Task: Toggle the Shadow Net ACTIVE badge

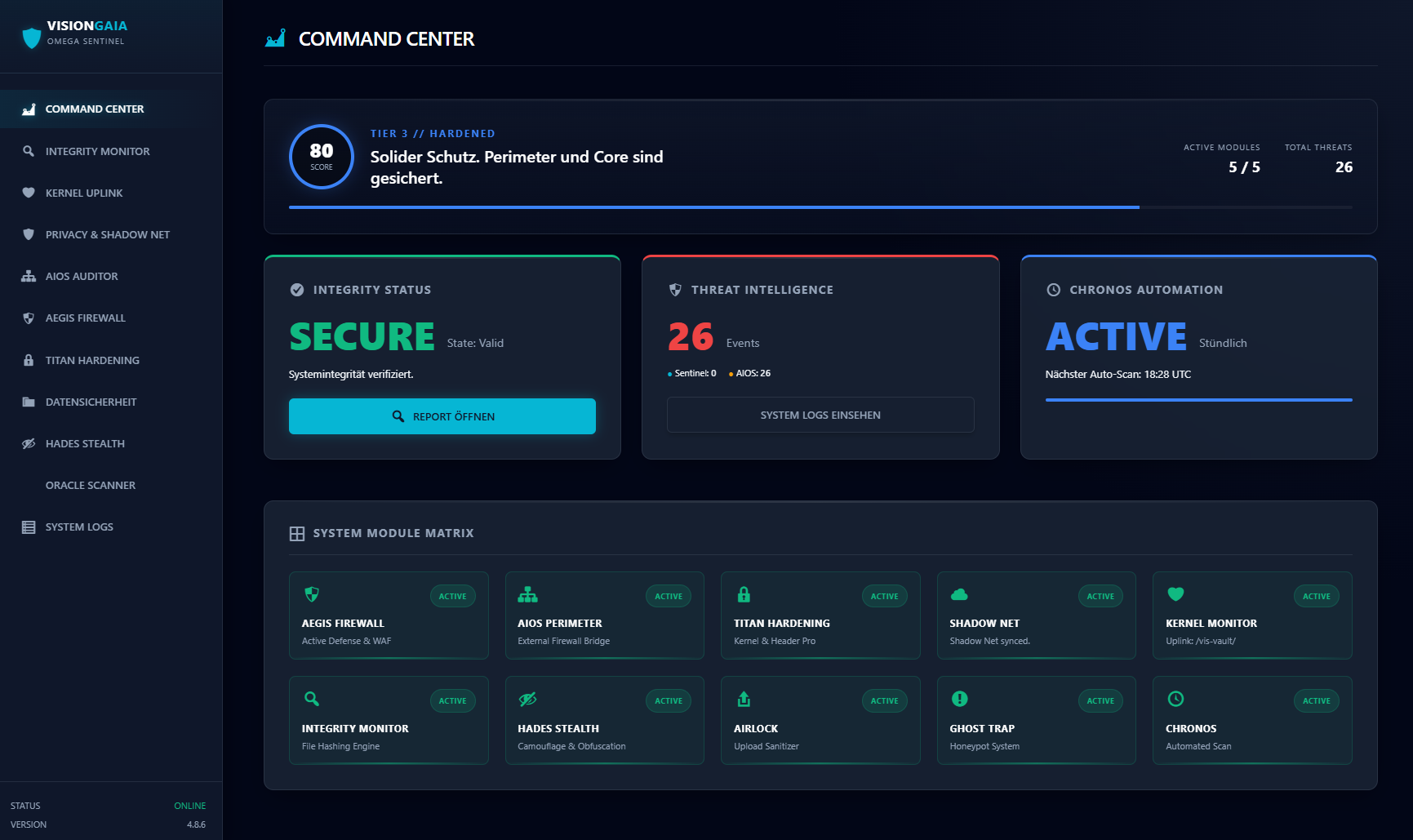Action: [1100, 596]
